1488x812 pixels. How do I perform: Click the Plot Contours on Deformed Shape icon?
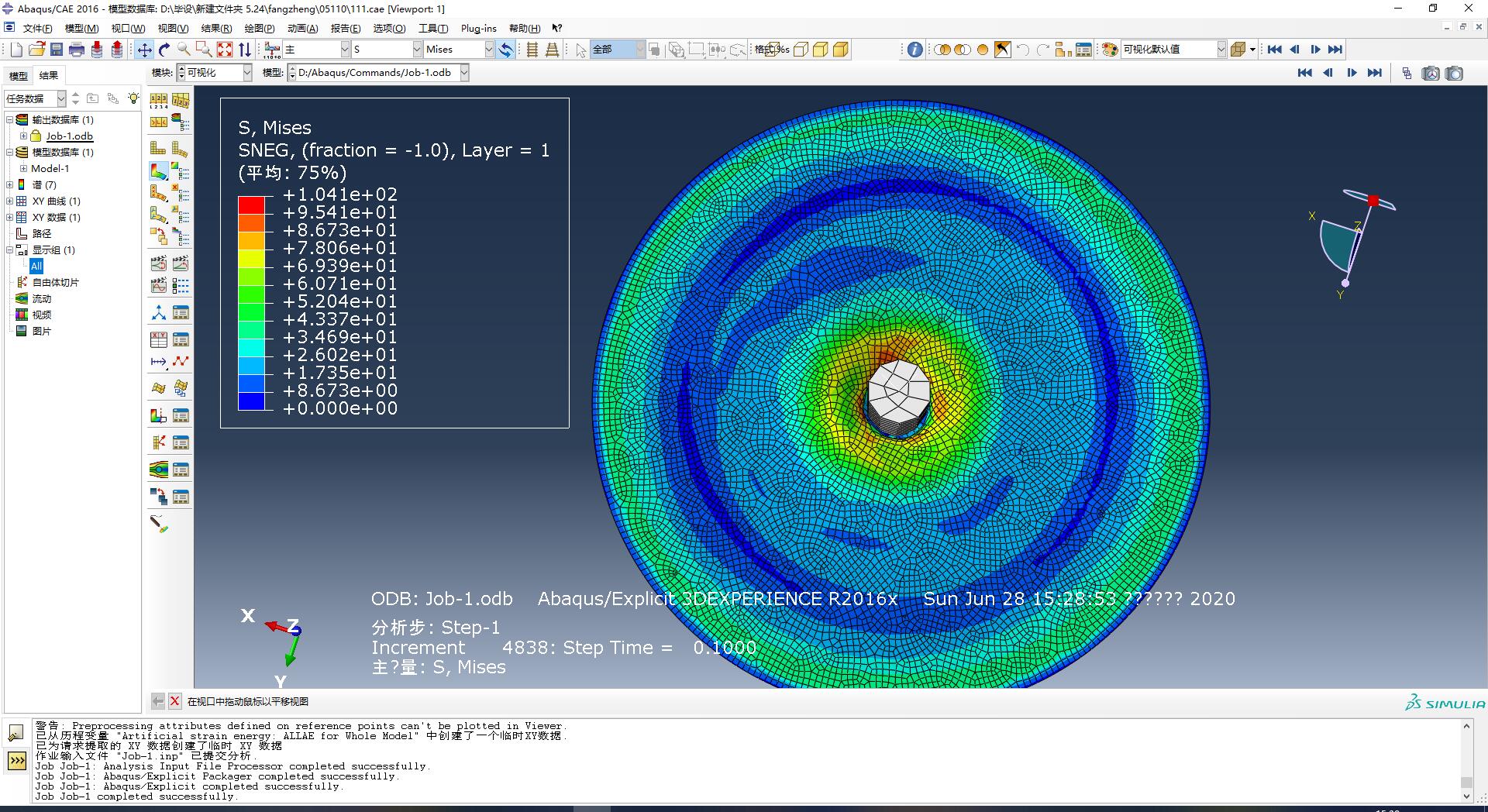[158, 171]
